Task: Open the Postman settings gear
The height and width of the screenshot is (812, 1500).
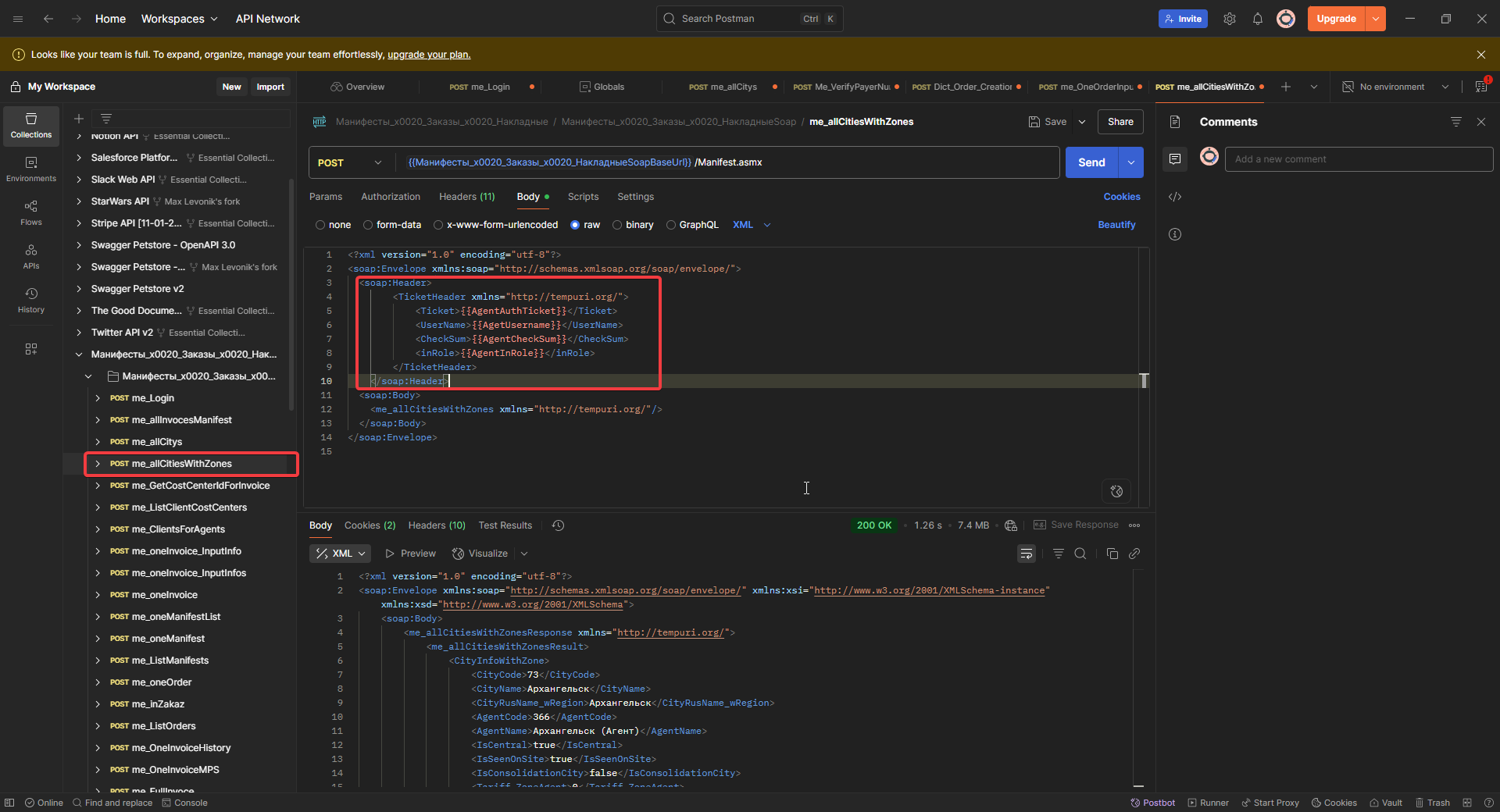Action: [1230, 19]
